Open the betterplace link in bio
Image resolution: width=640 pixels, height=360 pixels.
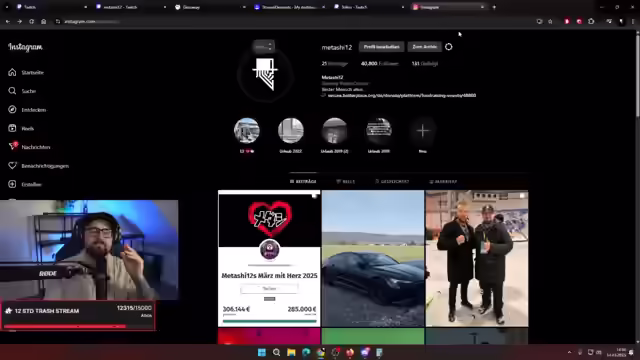[402, 96]
